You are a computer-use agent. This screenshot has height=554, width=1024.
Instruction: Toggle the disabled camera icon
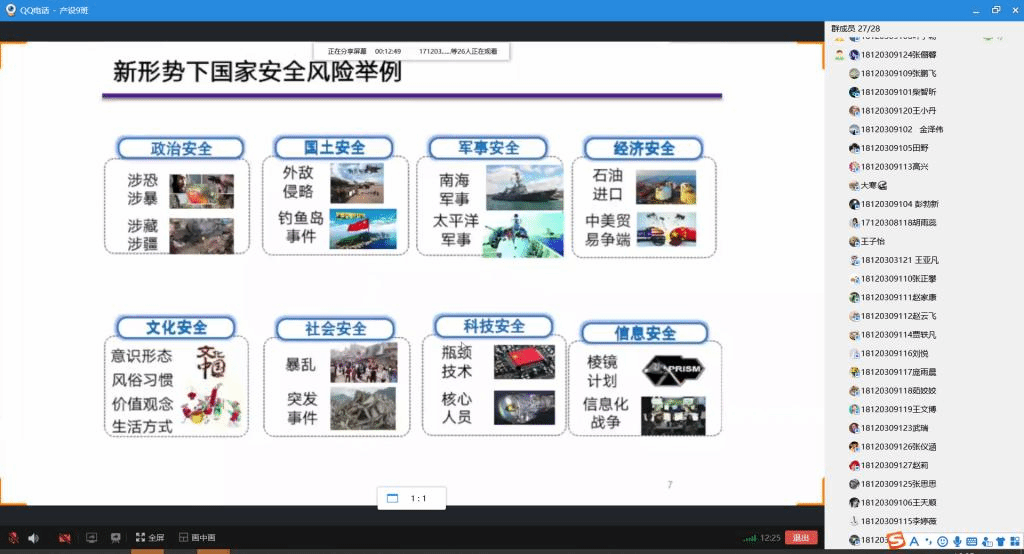click(65, 538)
